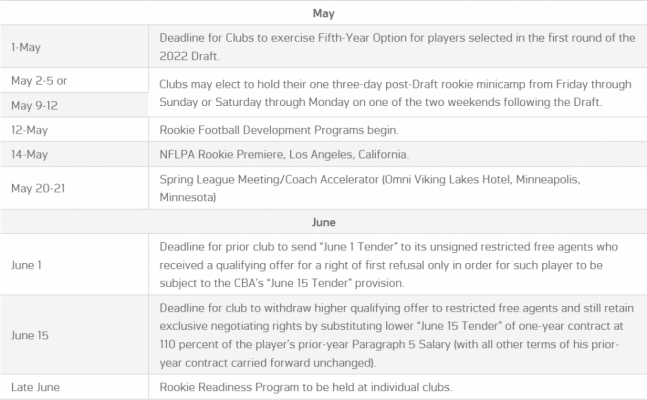The height and width of the screenshot is (400, 647).
Task: Select the 12-May date cell
Action: (x=74, y=130)
